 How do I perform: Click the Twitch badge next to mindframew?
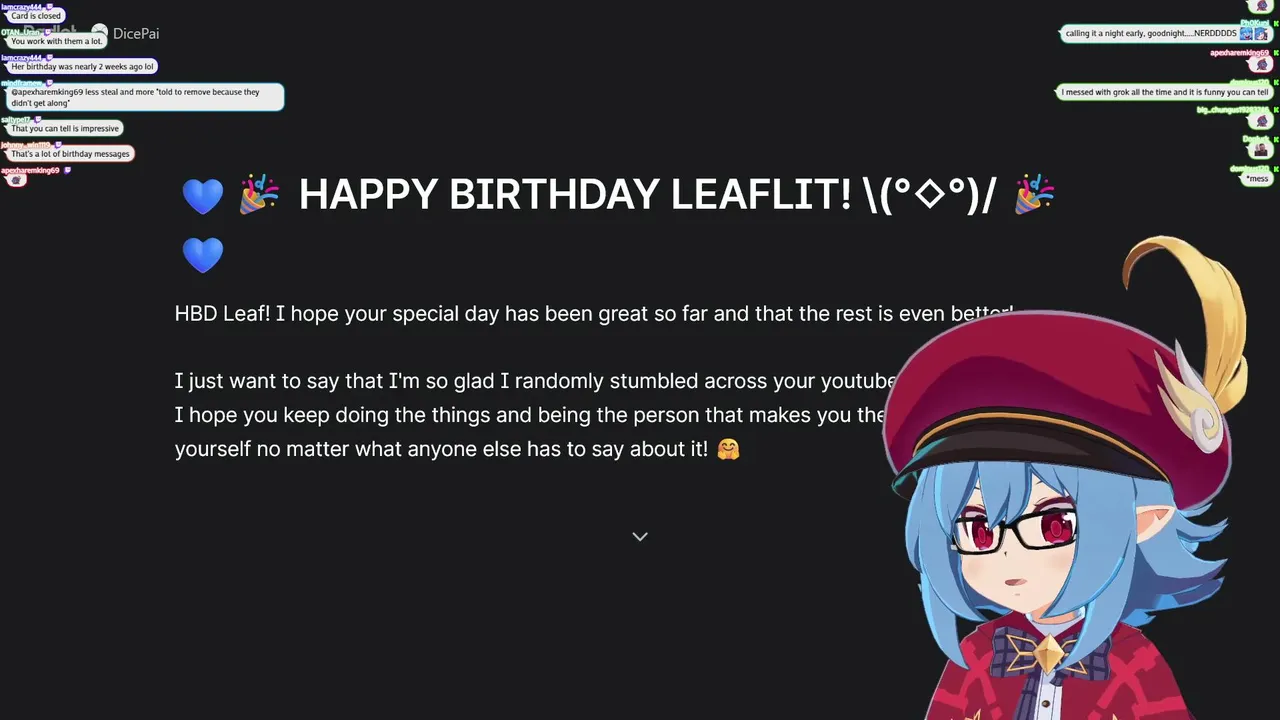tap(47, 83)
